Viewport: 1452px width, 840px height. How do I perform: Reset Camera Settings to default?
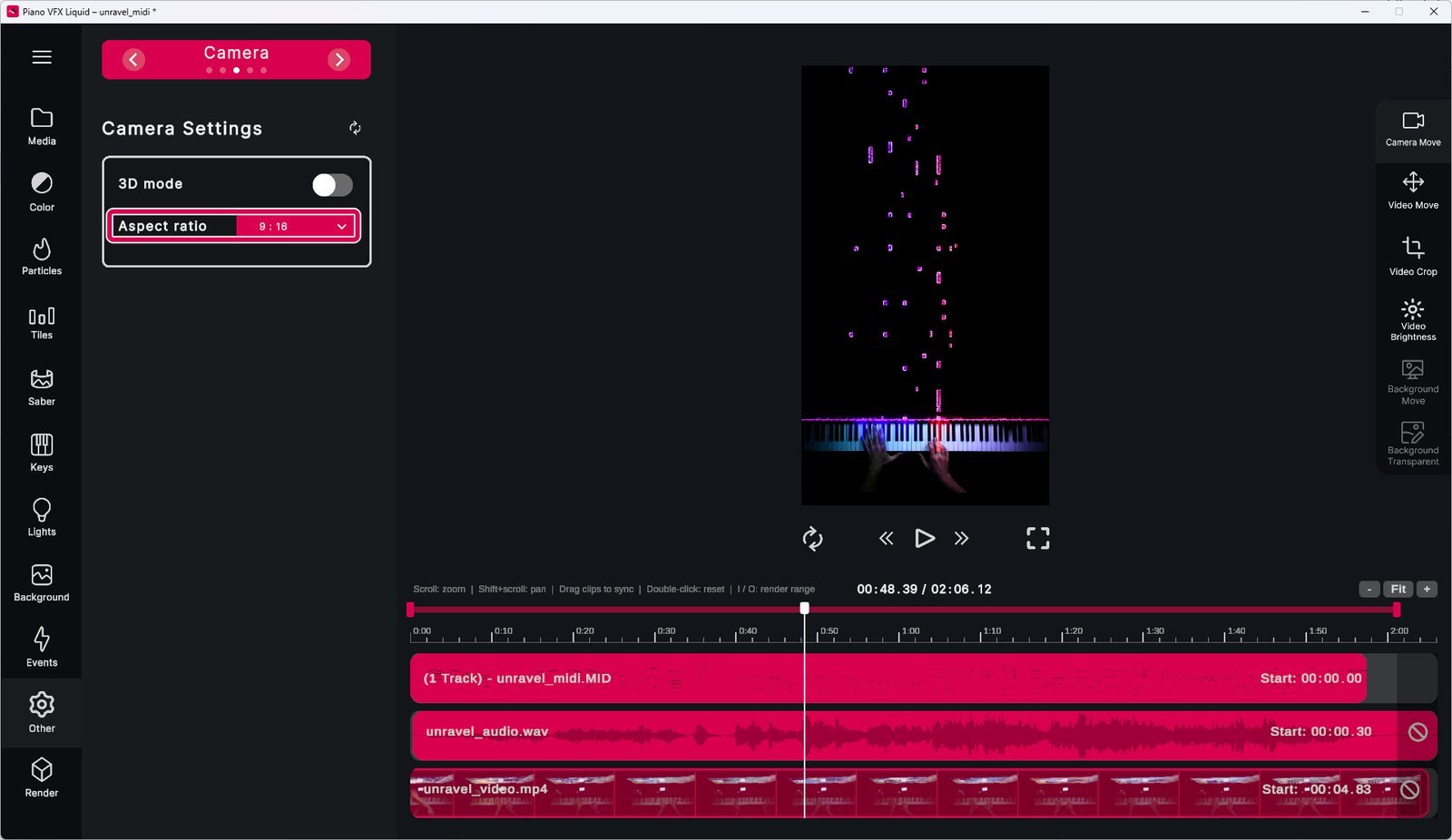(355, 128)
